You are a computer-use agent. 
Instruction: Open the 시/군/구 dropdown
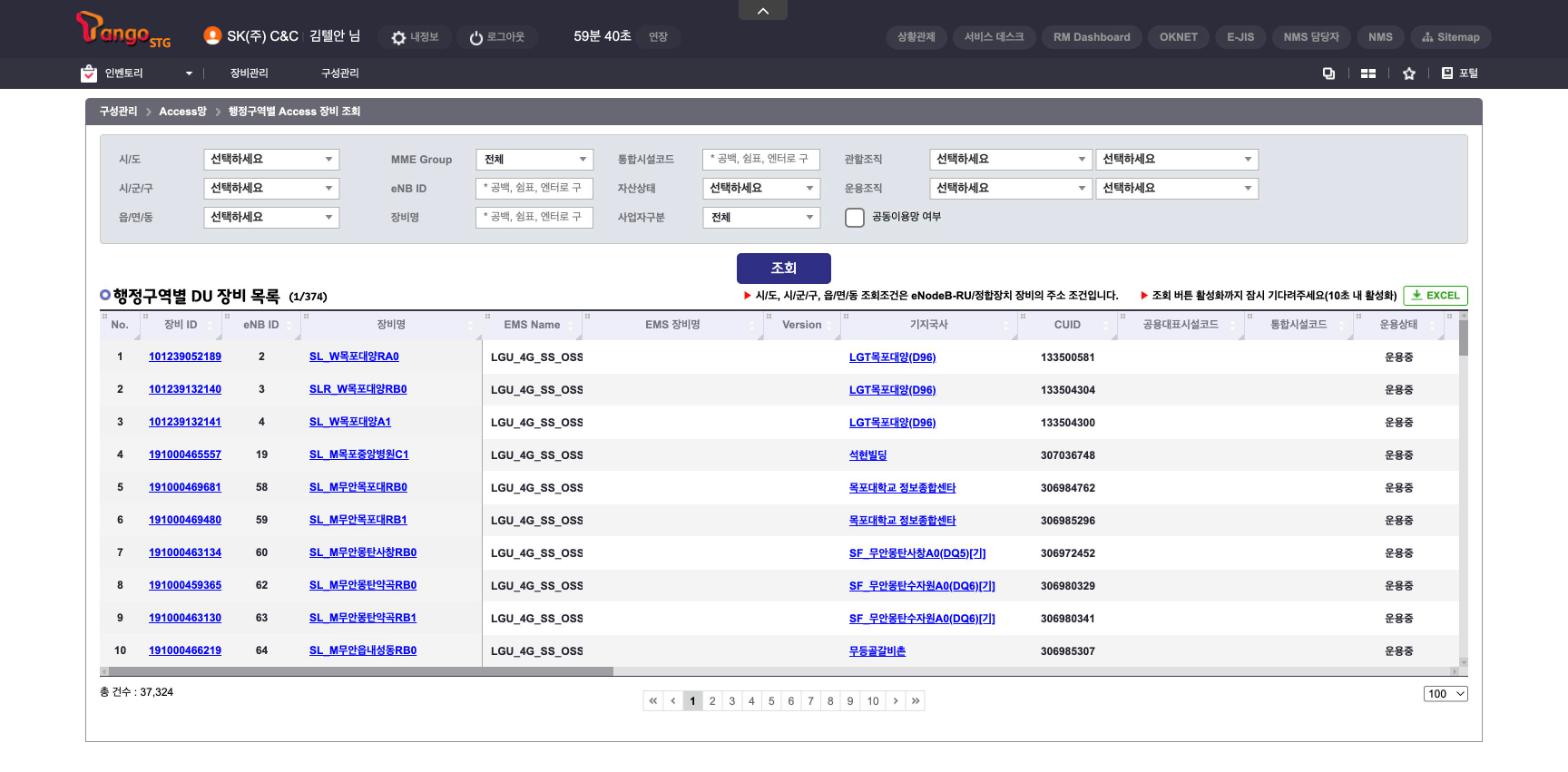[x=271, y=188]
